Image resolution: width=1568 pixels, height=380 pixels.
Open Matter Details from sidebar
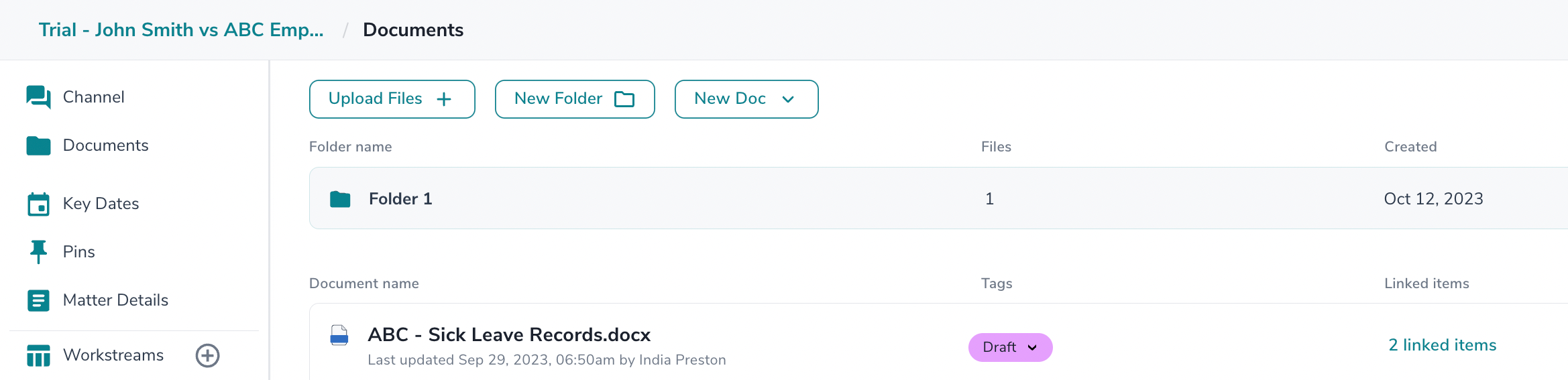[x=115, y=300]
